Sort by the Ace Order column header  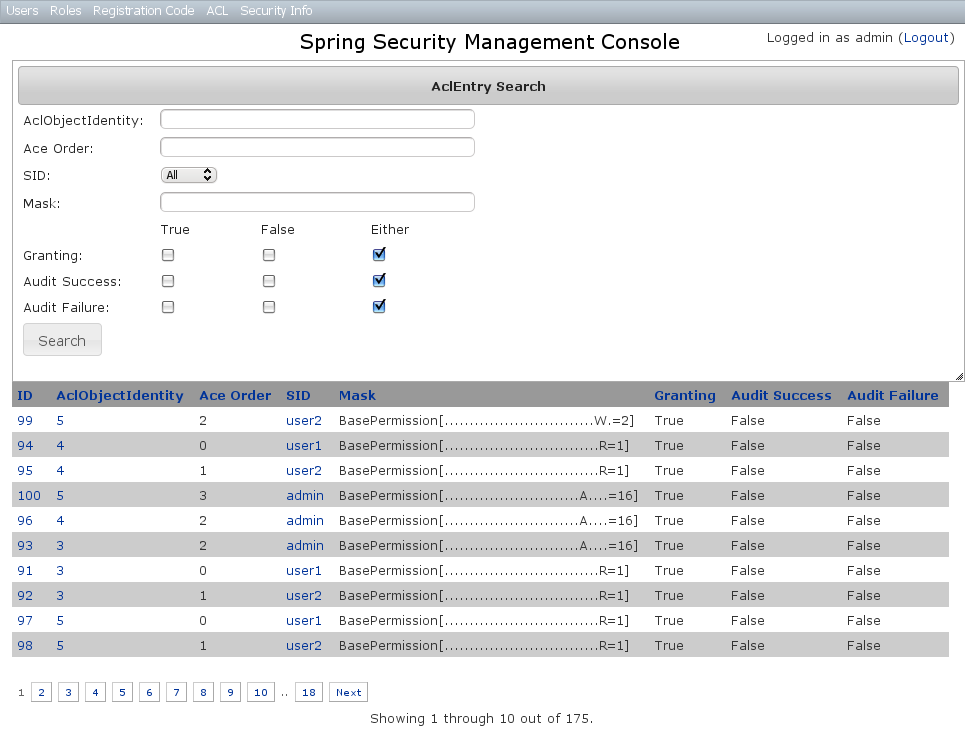click(x=235, y=396)
